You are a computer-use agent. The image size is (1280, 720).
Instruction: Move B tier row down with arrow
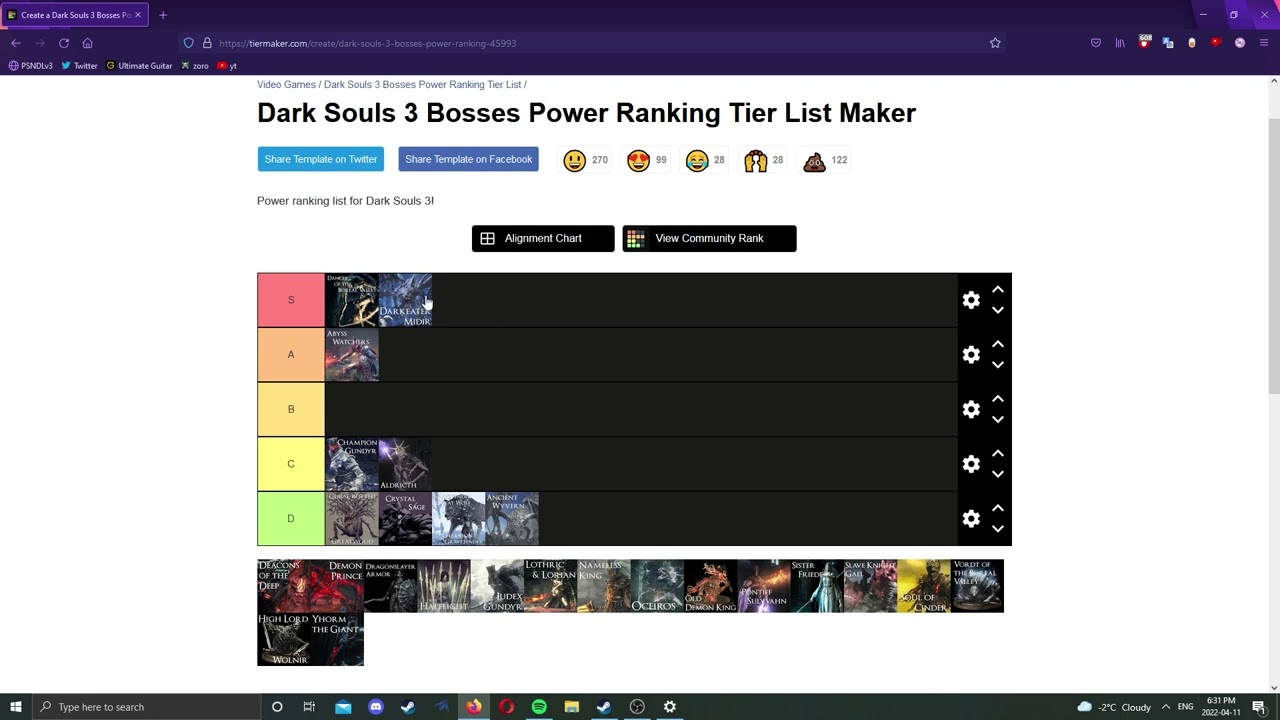(x=997, y=420)
